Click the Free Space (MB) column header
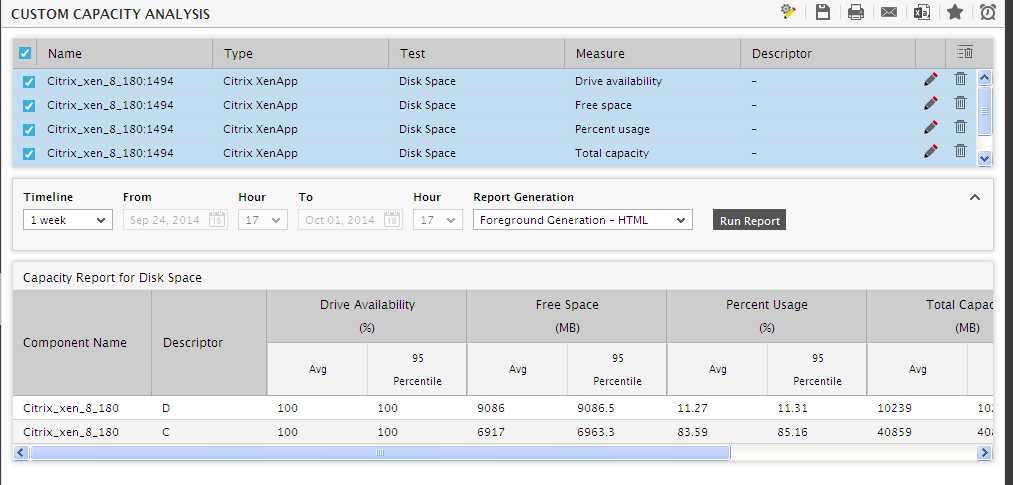 [x=567, y=316]
